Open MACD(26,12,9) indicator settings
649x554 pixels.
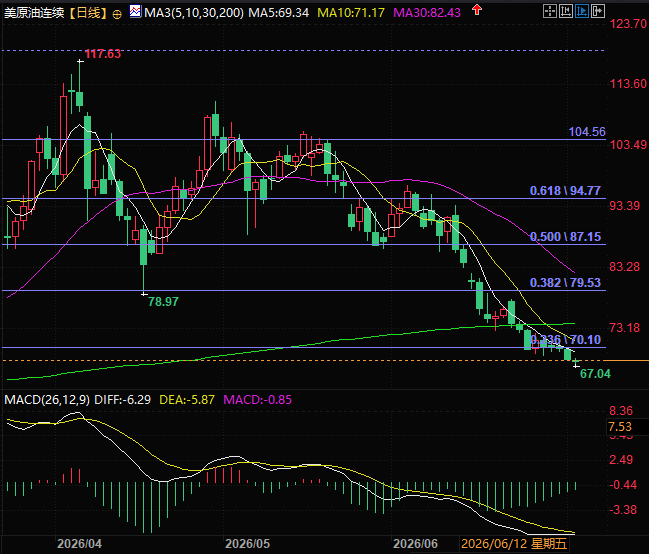47,400
